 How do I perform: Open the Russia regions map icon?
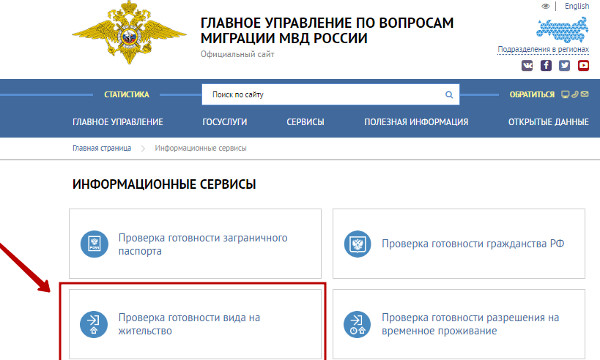coord(562,30)
